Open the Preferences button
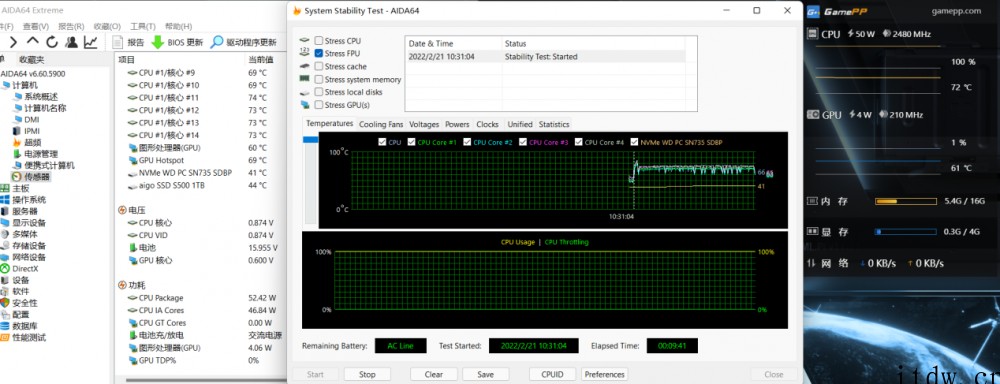Image resolution: width=1000 pixels, height=384 pixels. point(605,374)
